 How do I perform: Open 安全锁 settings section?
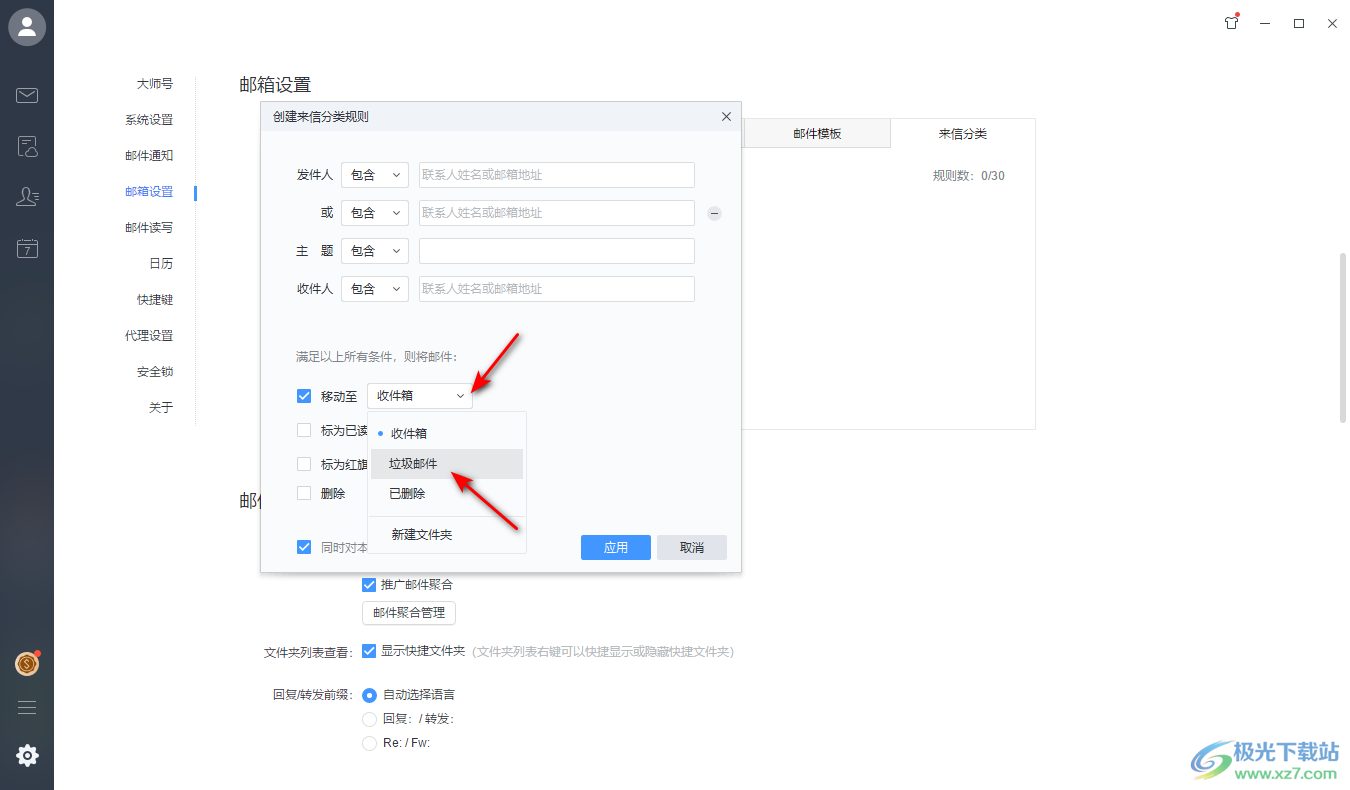click(x=155, y=372)
